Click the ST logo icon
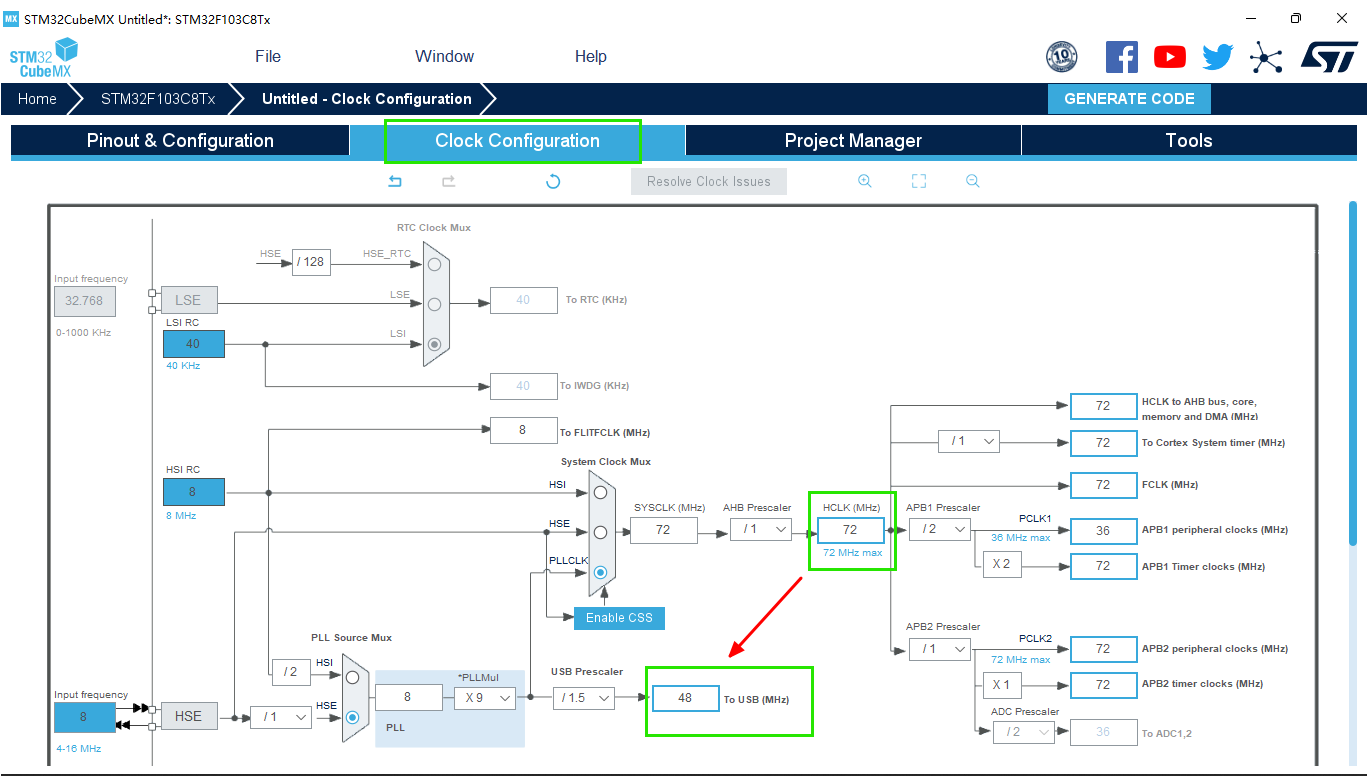Screen dimensions: 1368x777 point(1329,57)
